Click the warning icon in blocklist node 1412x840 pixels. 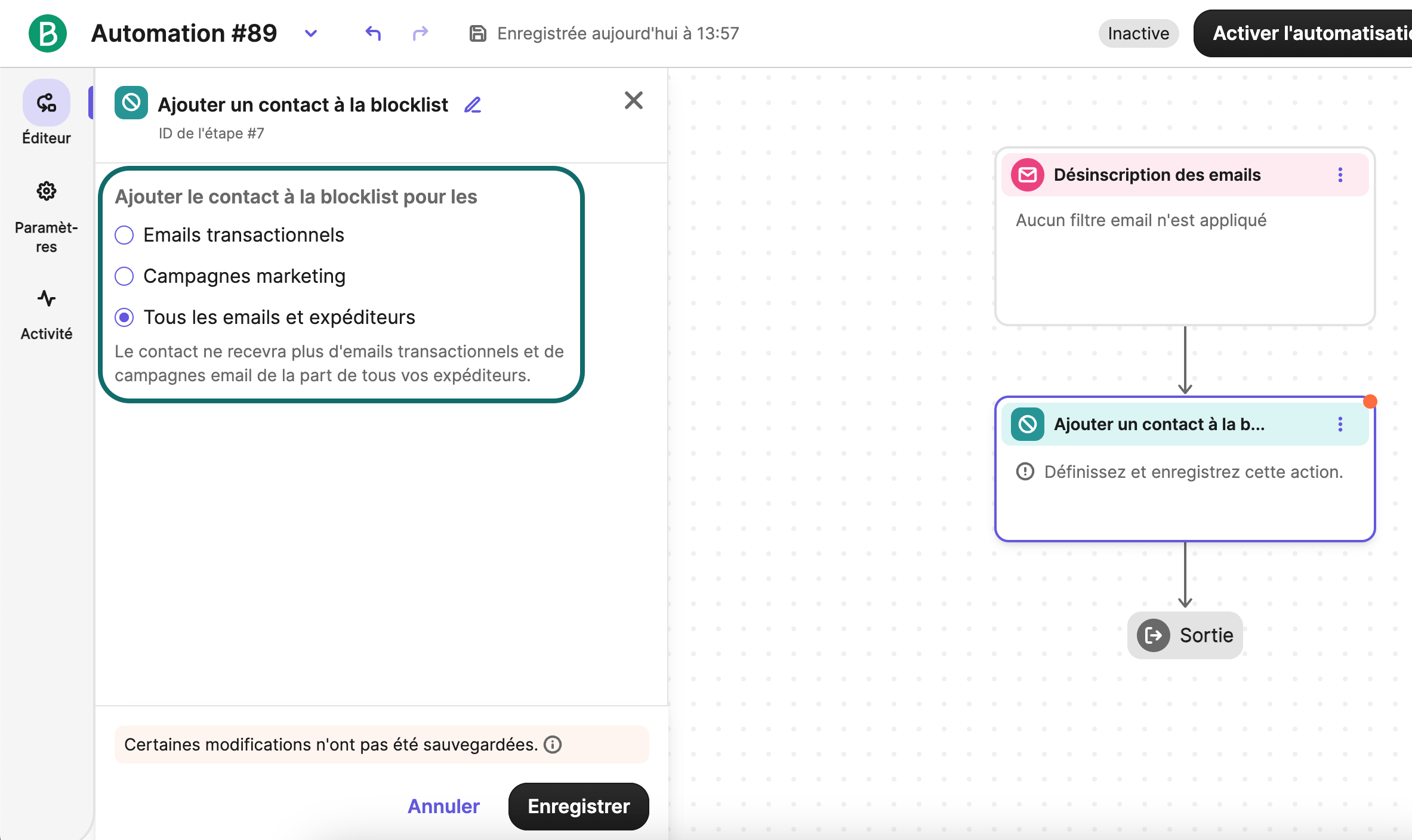pyautogui.click(x=1025, y=472)
